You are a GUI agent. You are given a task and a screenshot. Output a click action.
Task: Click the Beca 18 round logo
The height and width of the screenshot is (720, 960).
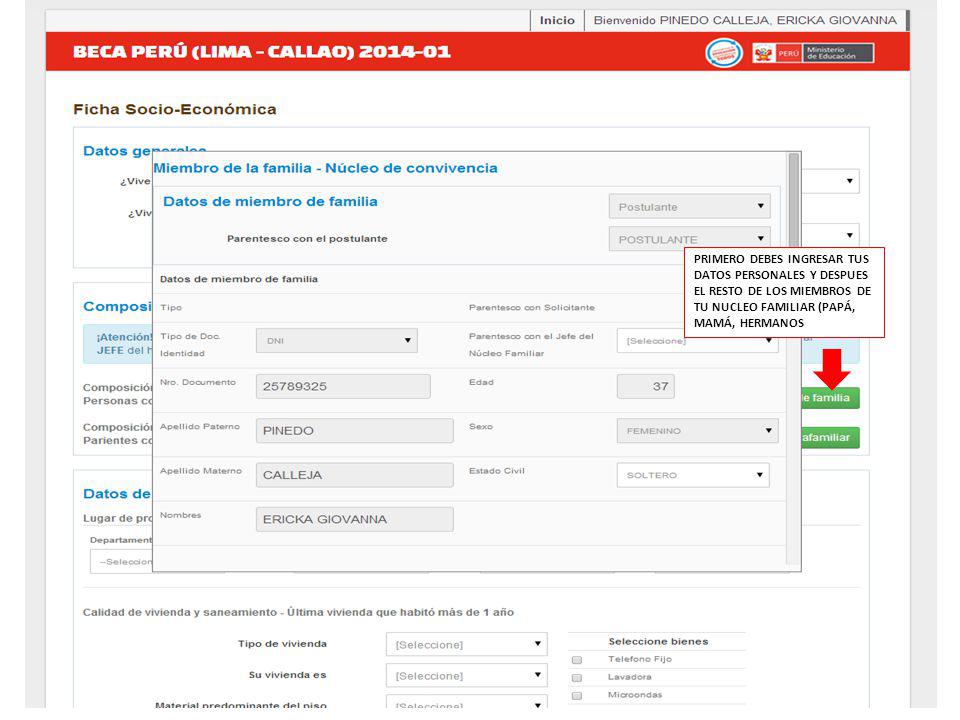[x=724, y=53]
